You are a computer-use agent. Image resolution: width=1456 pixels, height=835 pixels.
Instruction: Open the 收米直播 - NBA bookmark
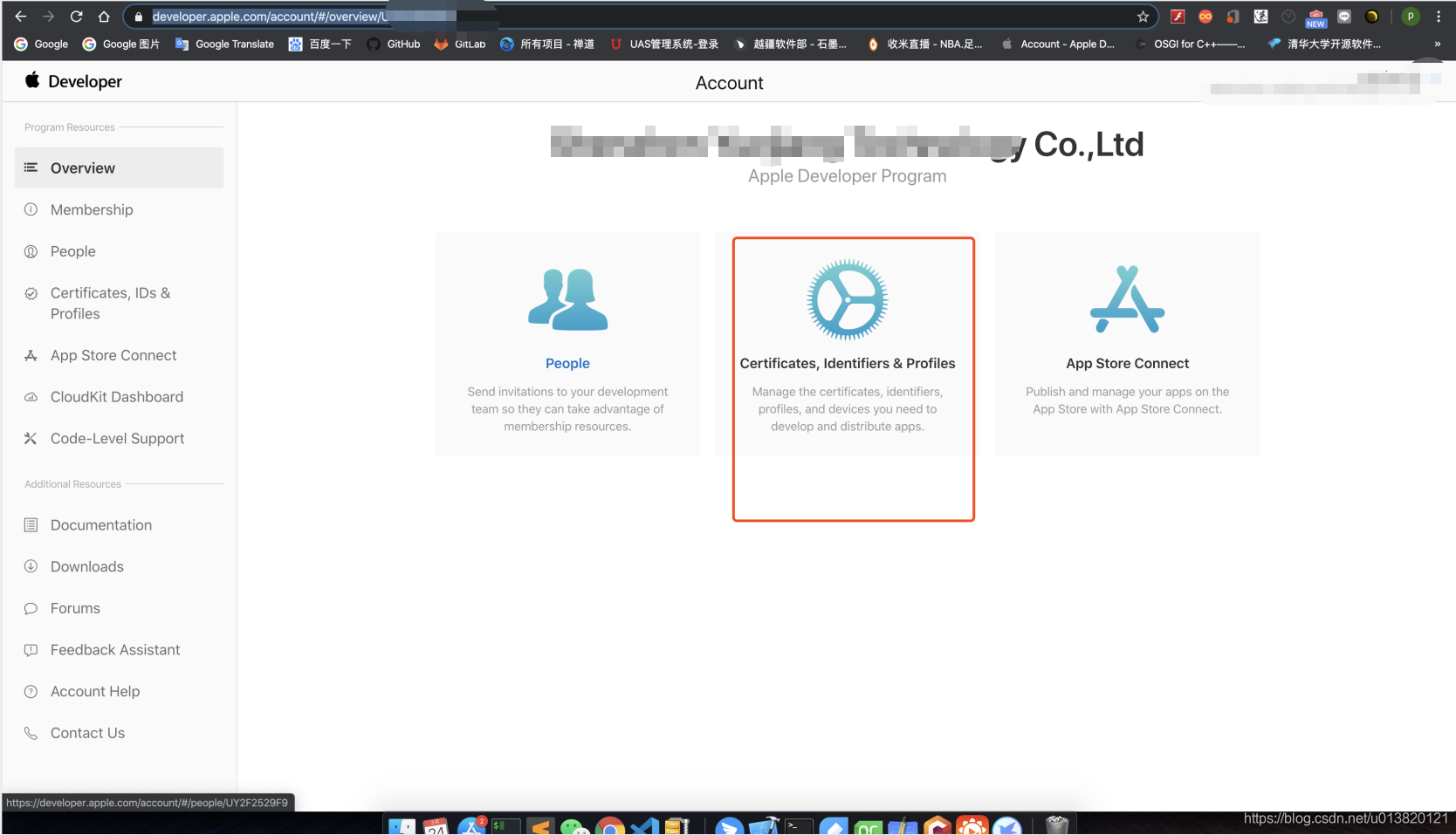[x=924, y=44]
